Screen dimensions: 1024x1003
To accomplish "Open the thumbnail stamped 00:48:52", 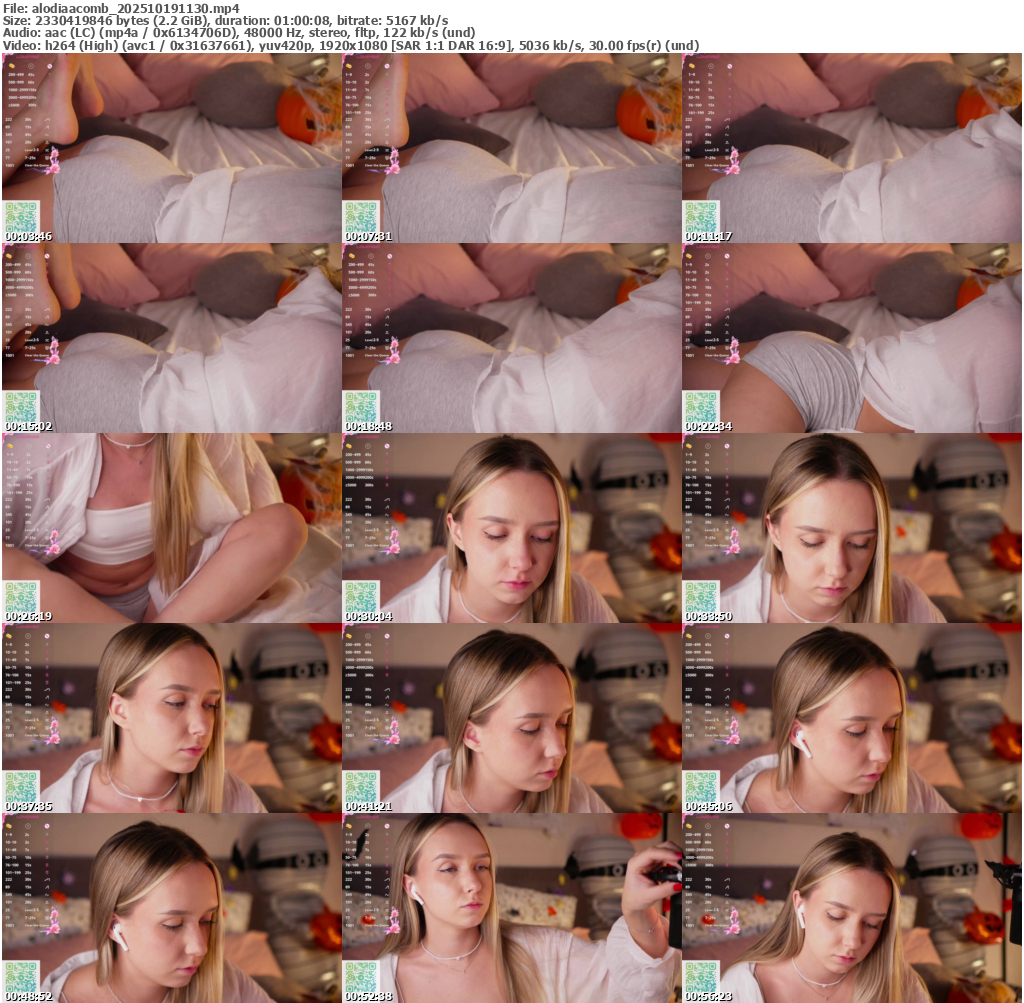I will coord(171,908).
